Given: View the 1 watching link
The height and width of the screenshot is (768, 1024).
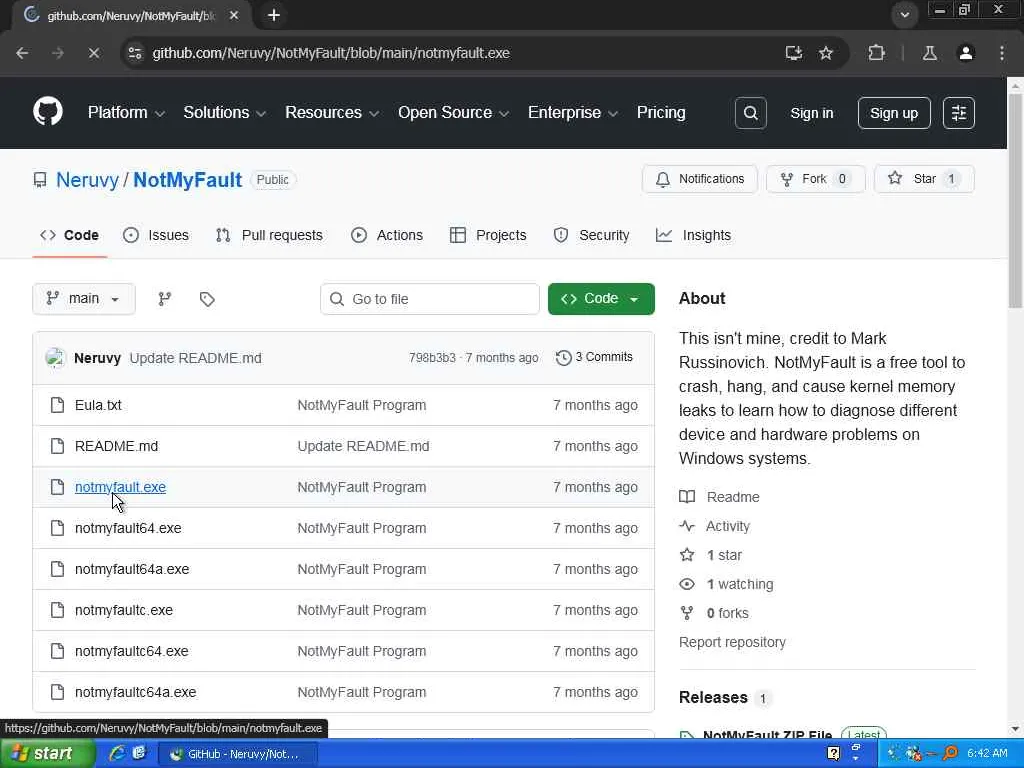Looking at the screenshot, I should pos(726,584).
